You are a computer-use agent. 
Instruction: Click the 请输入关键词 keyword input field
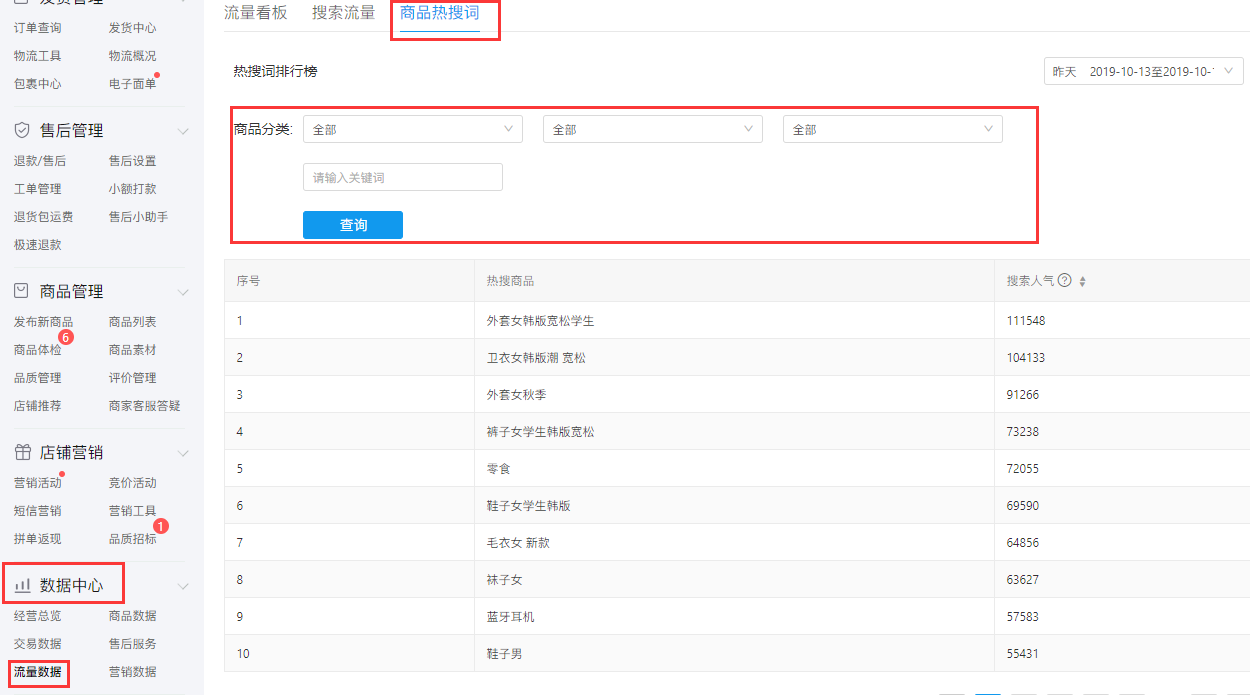point(402,177)
